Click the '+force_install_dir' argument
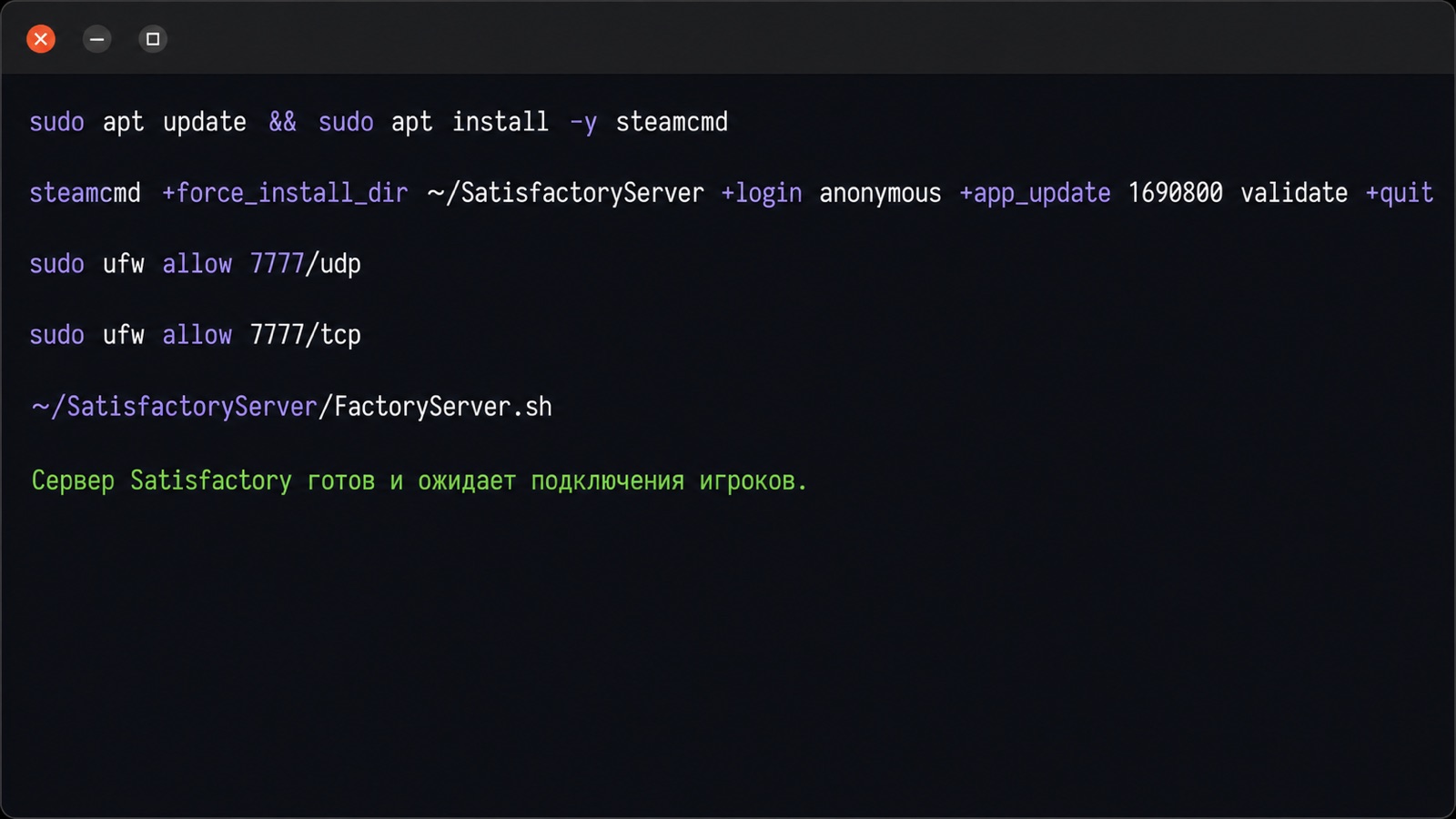This screenshot has height=819, width=1456. click(285, 193)
